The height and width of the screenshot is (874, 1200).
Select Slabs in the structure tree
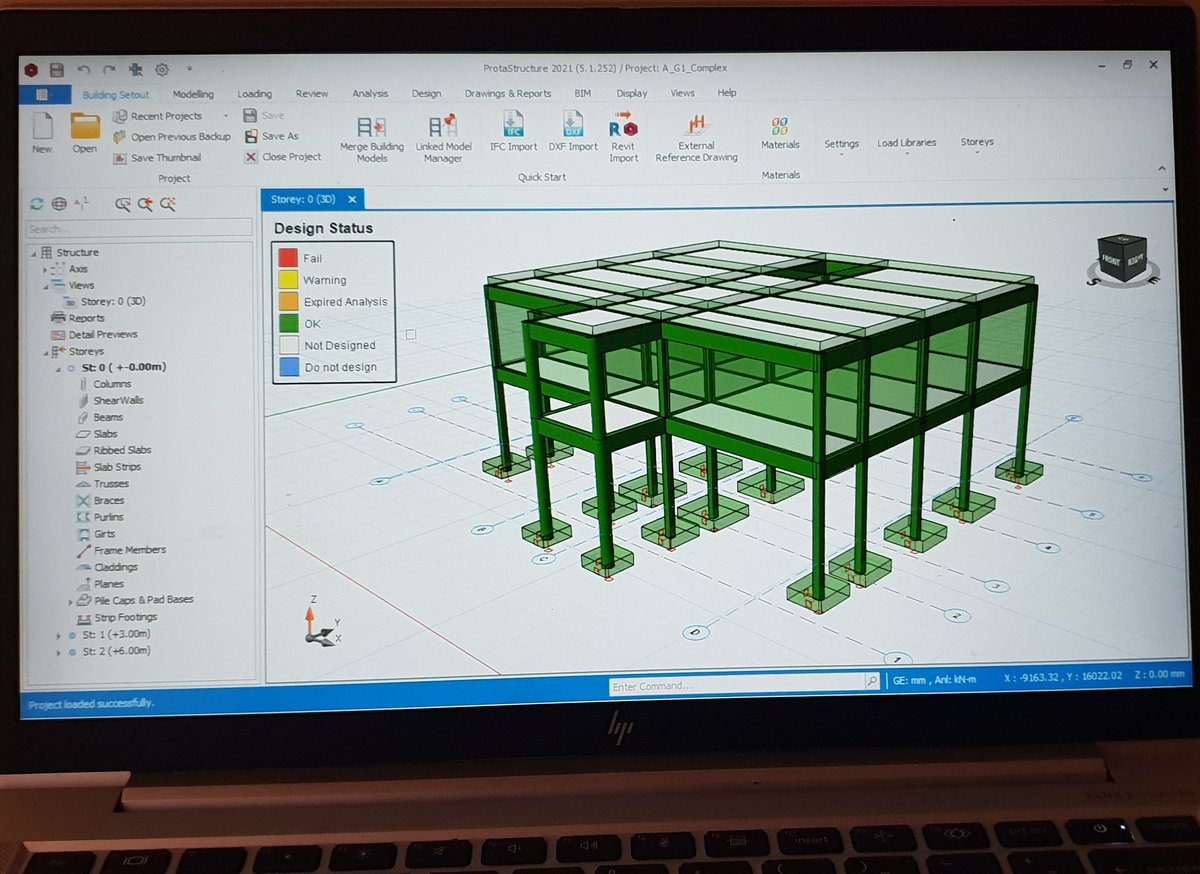pyautogui.click(x=105, y=434)
